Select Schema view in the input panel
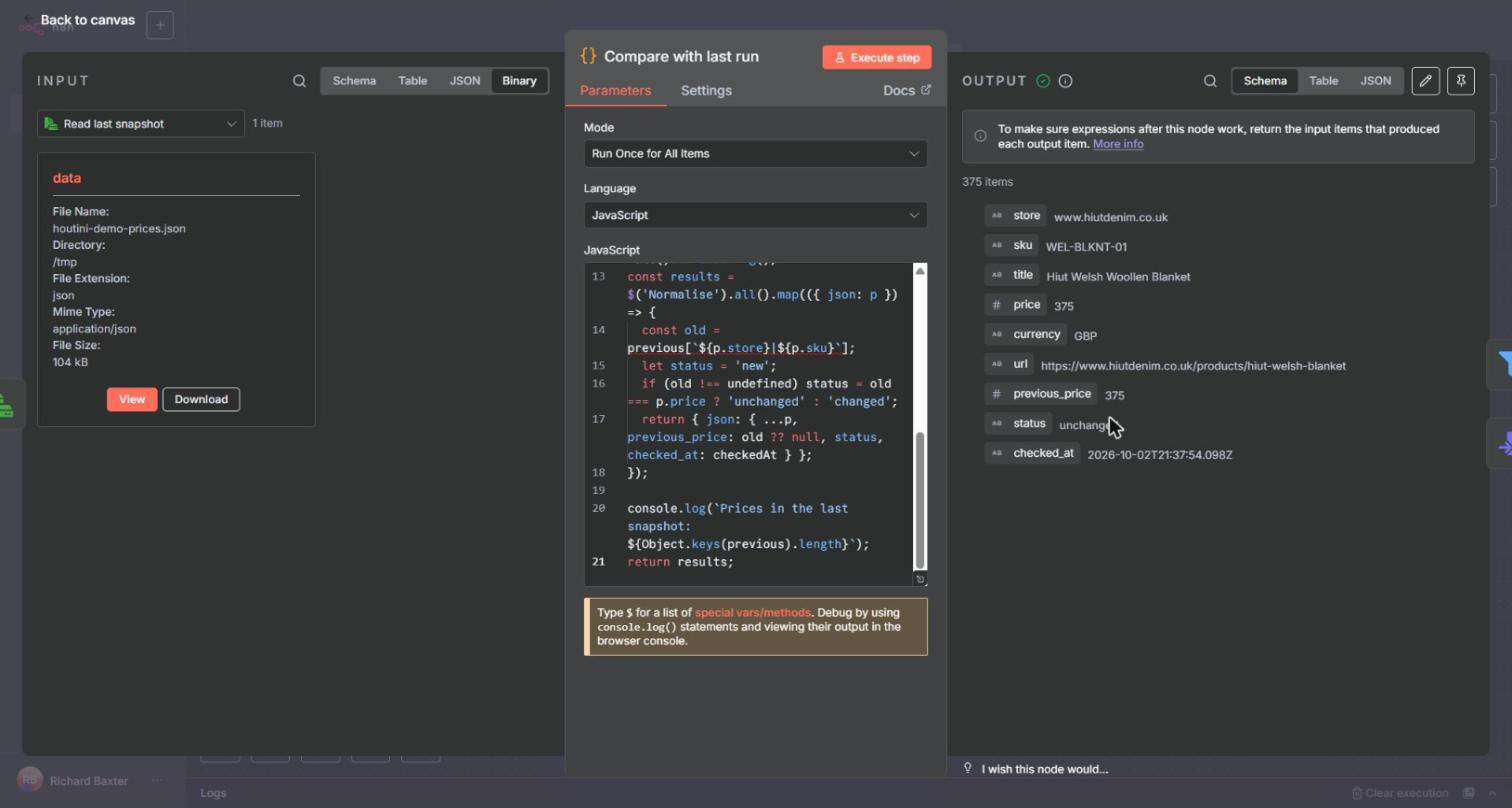 354,81
